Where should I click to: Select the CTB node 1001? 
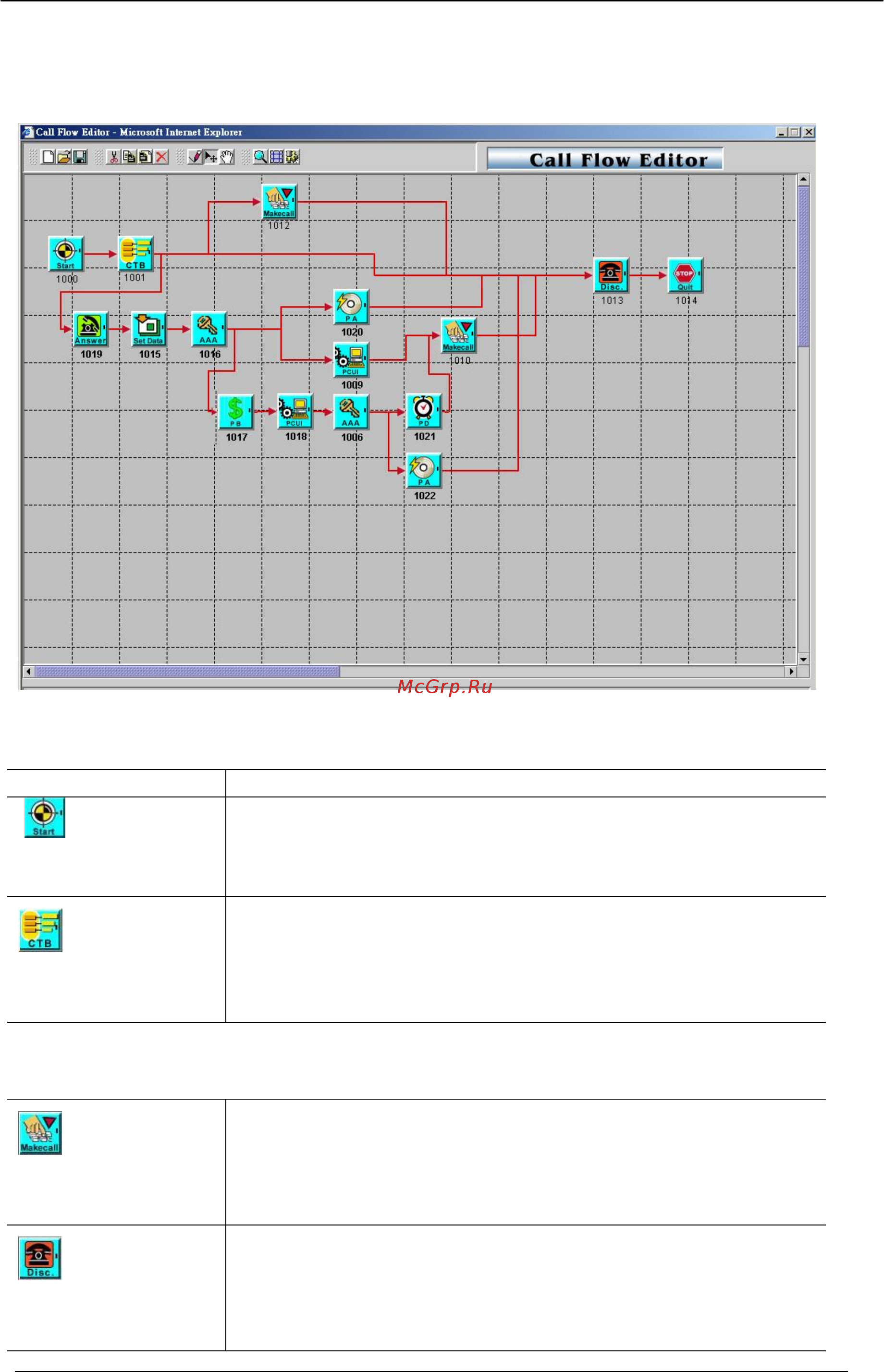(x=136, y=253)
